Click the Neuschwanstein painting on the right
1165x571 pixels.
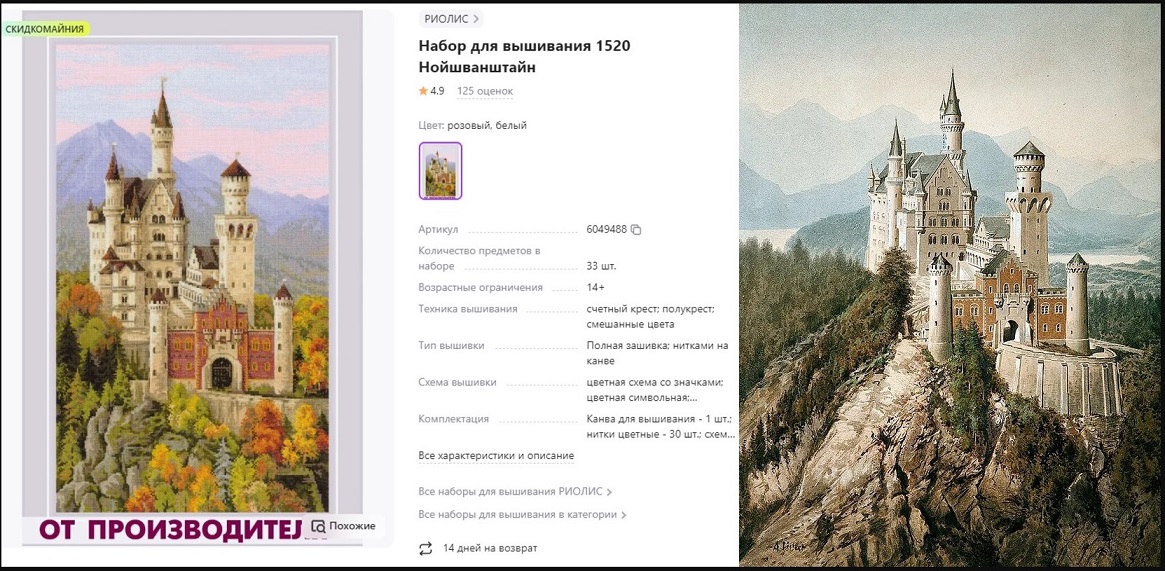(950, 285)
